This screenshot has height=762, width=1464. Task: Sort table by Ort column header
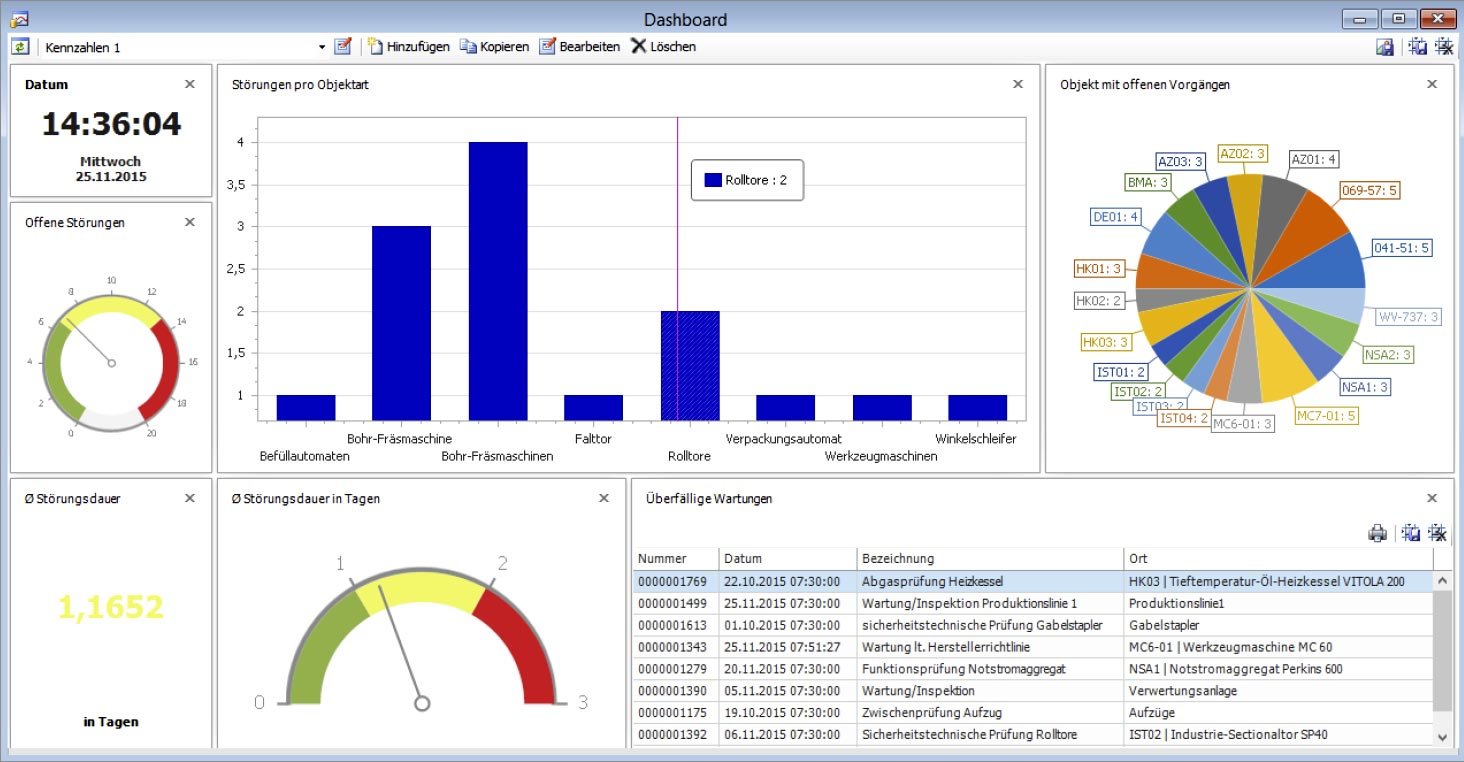[x=1278, y=558]
